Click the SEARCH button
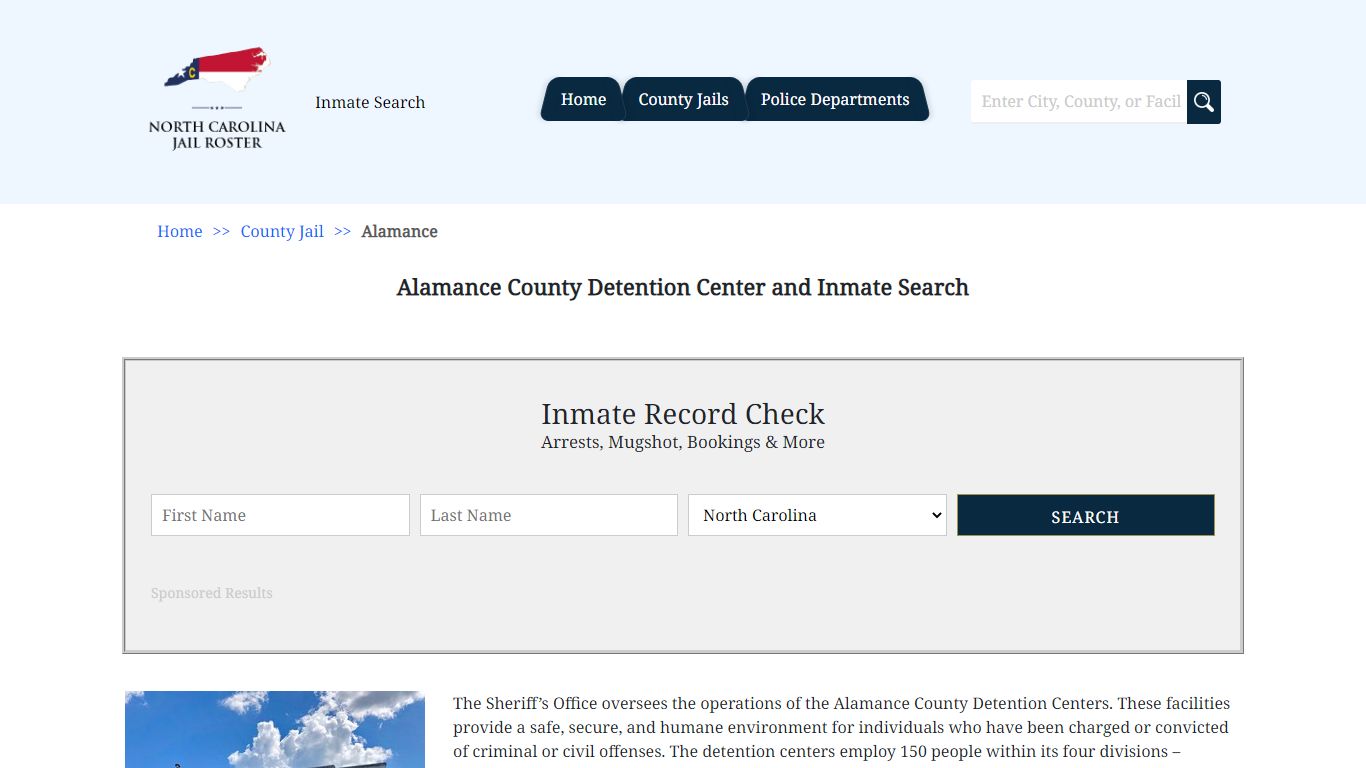The width and height of the screenshot is (1366, 768). pos(1086,515)
